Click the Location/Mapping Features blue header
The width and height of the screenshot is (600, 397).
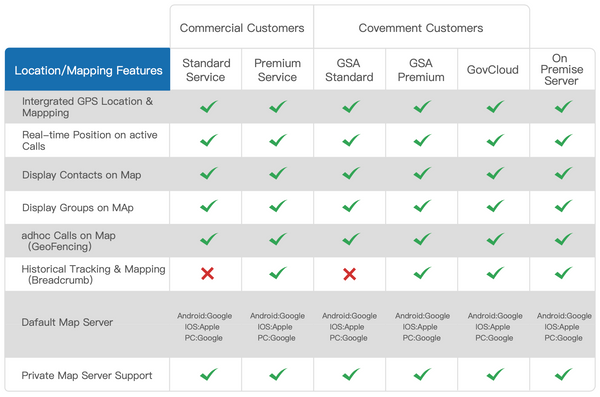[88, 70]
